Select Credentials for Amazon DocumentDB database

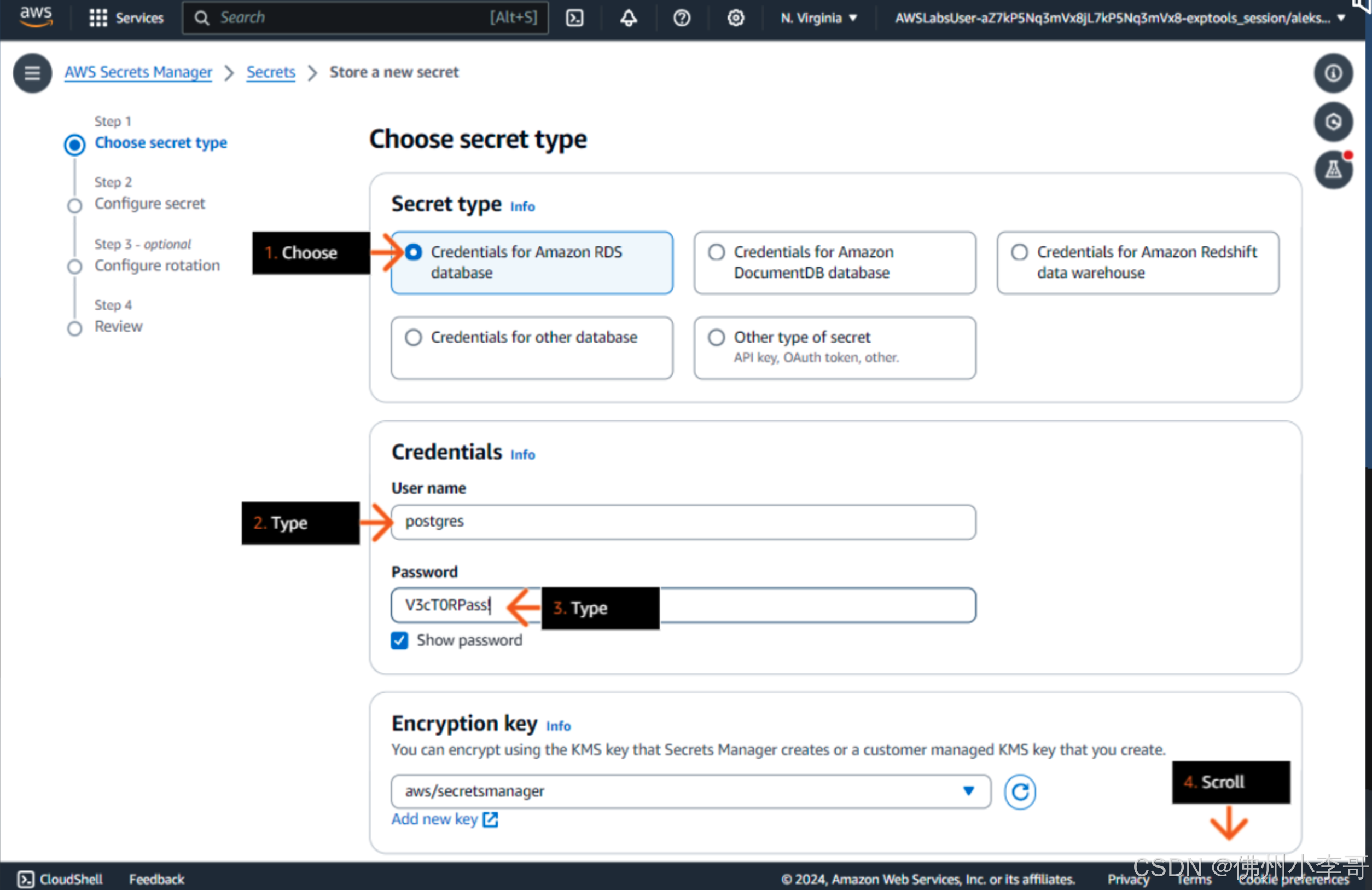coord(834,262)
